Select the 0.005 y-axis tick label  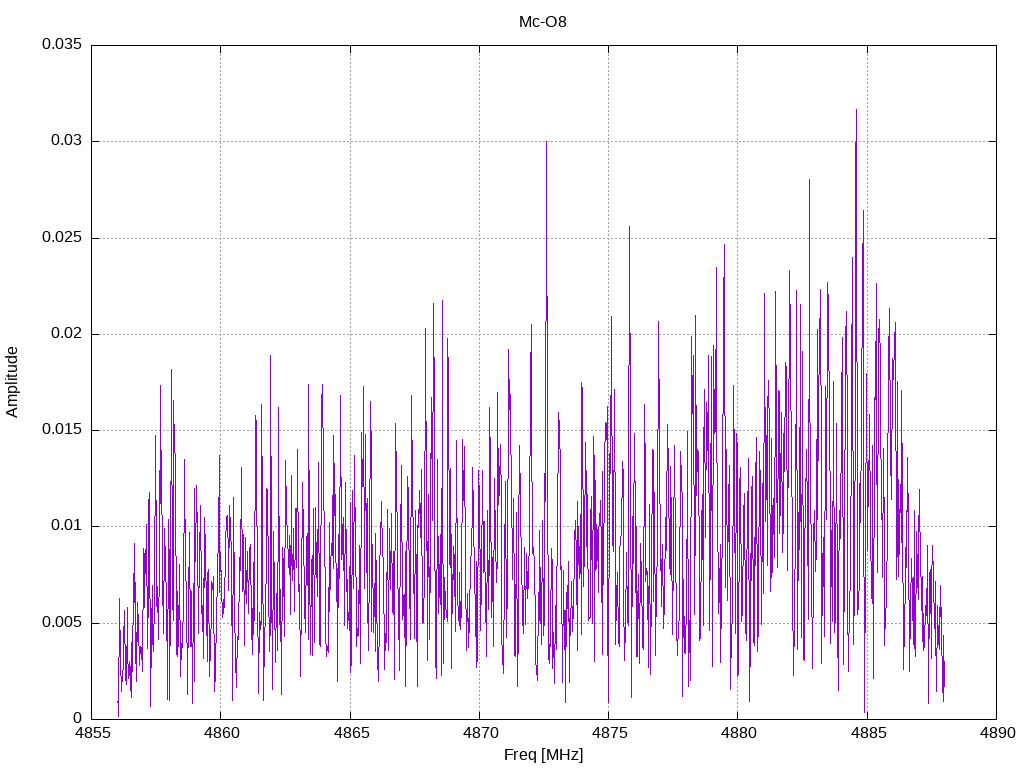click(x=61, y=623)
